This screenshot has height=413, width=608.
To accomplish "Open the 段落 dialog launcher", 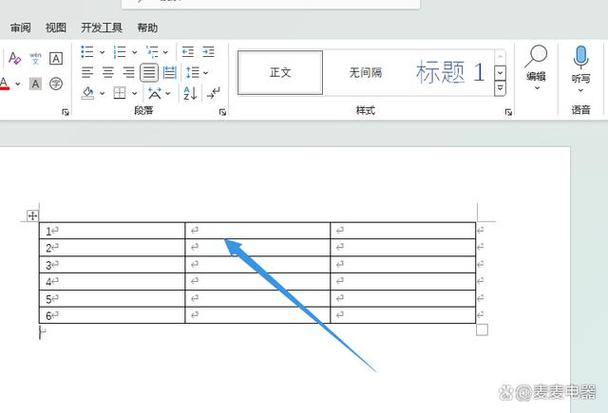I will [223, 112].
